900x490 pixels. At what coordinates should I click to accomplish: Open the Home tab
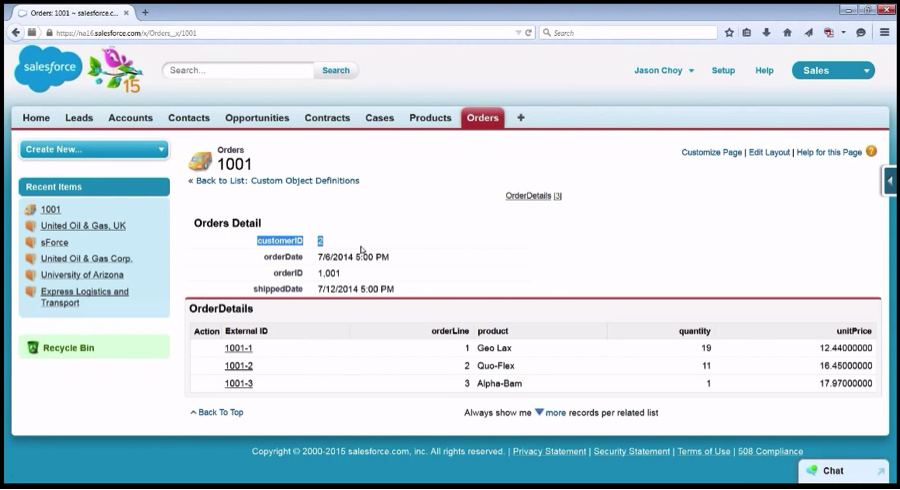[36, 118]
